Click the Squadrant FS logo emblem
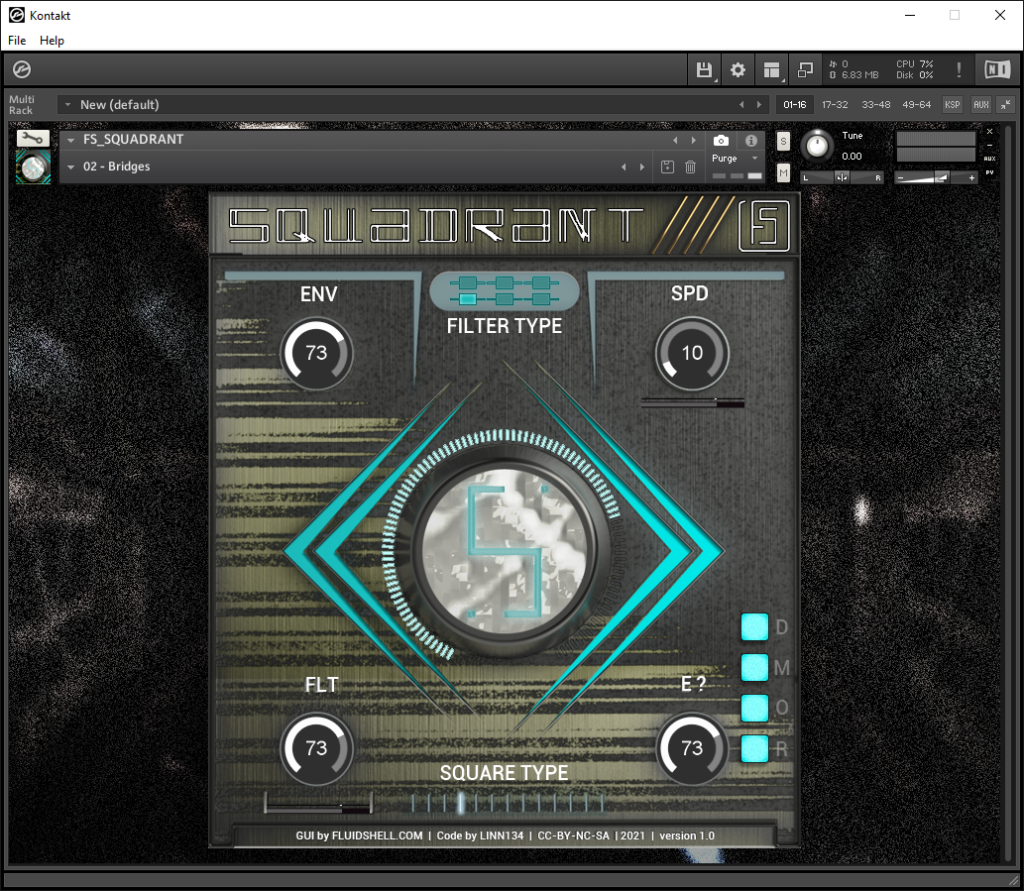This screenshot has height=891, width=1024. (x=763, y=225)
